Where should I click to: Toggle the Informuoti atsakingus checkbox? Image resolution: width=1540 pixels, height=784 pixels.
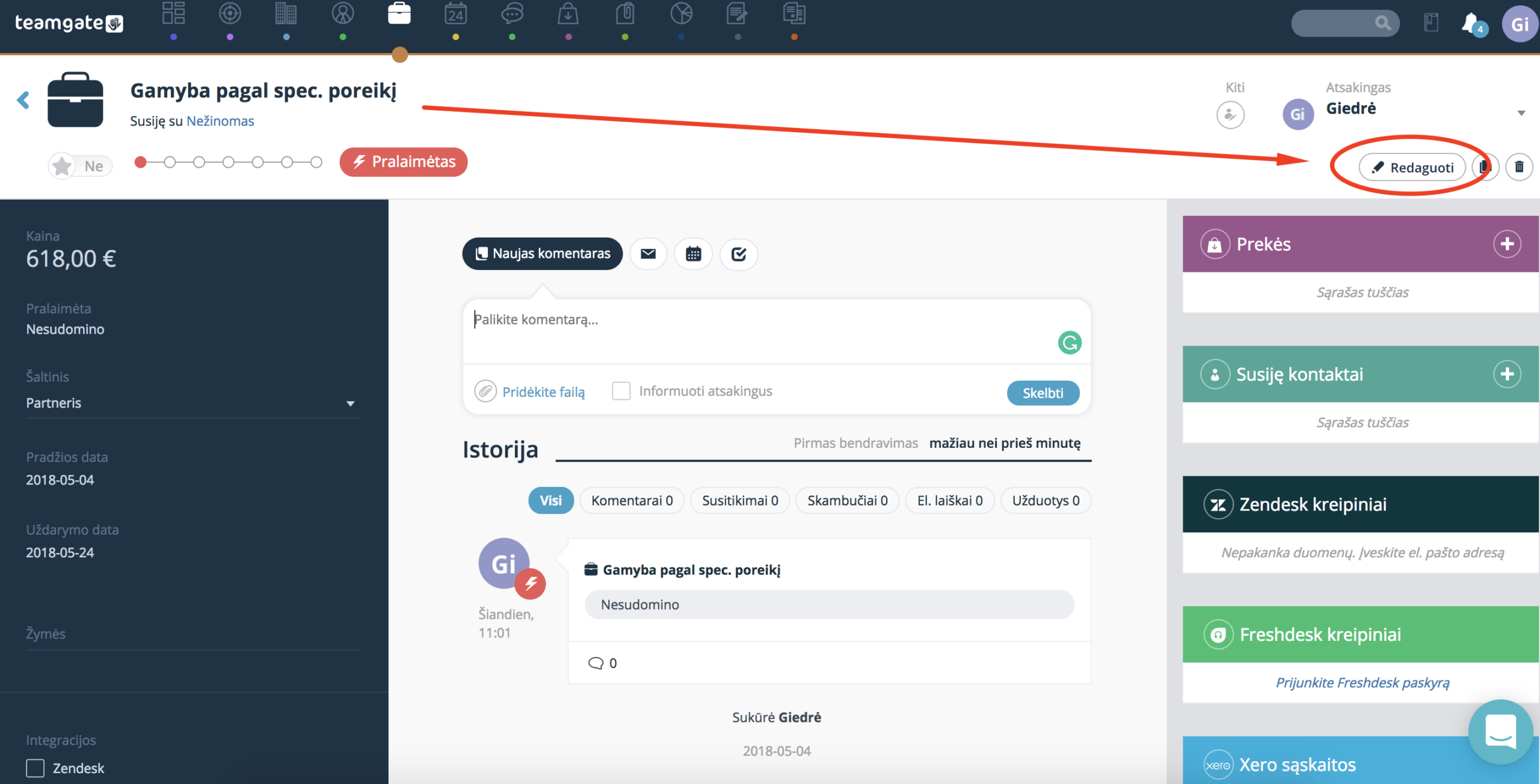click(x=621, y=391)
